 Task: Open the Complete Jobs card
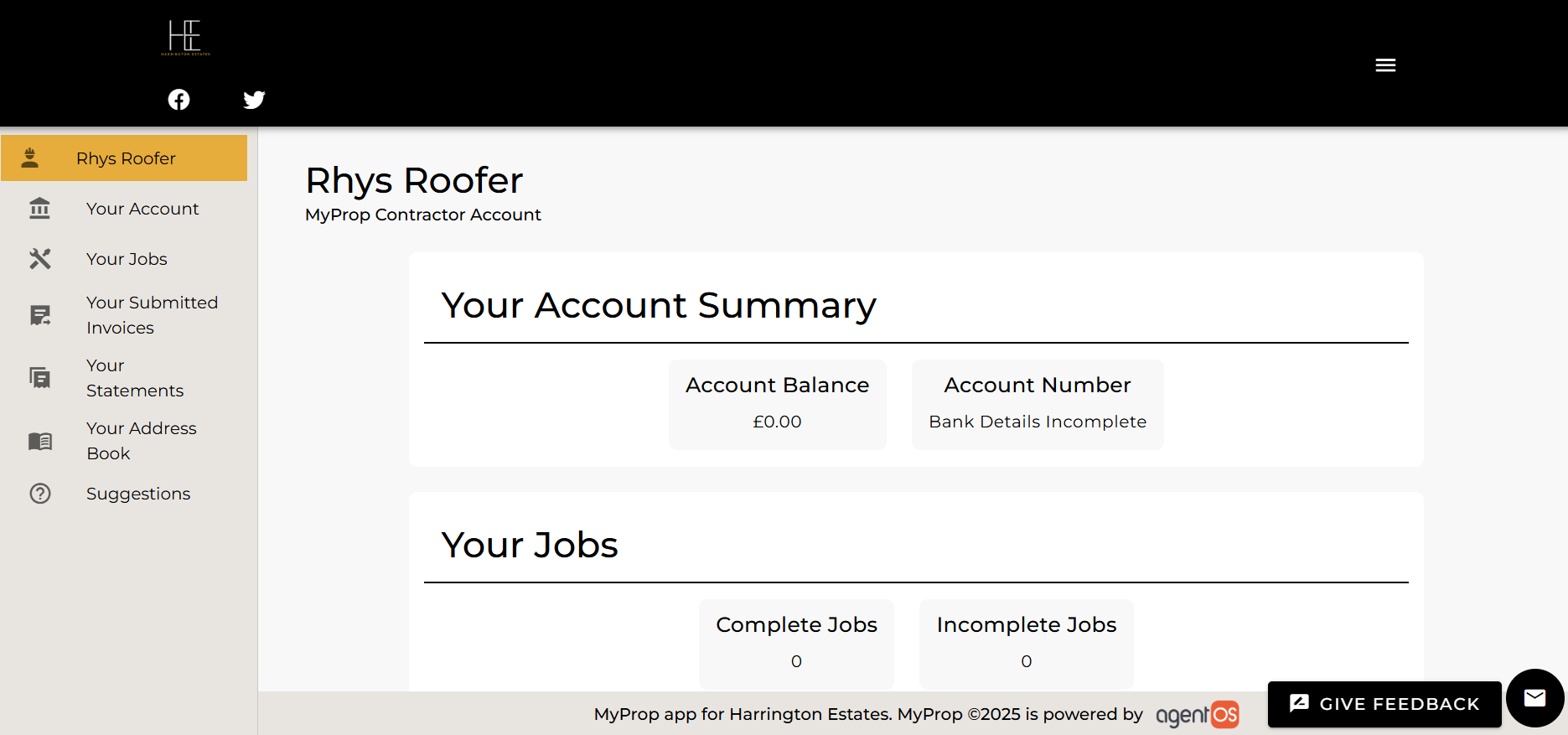pyautogui.click(x=796, y=644)
